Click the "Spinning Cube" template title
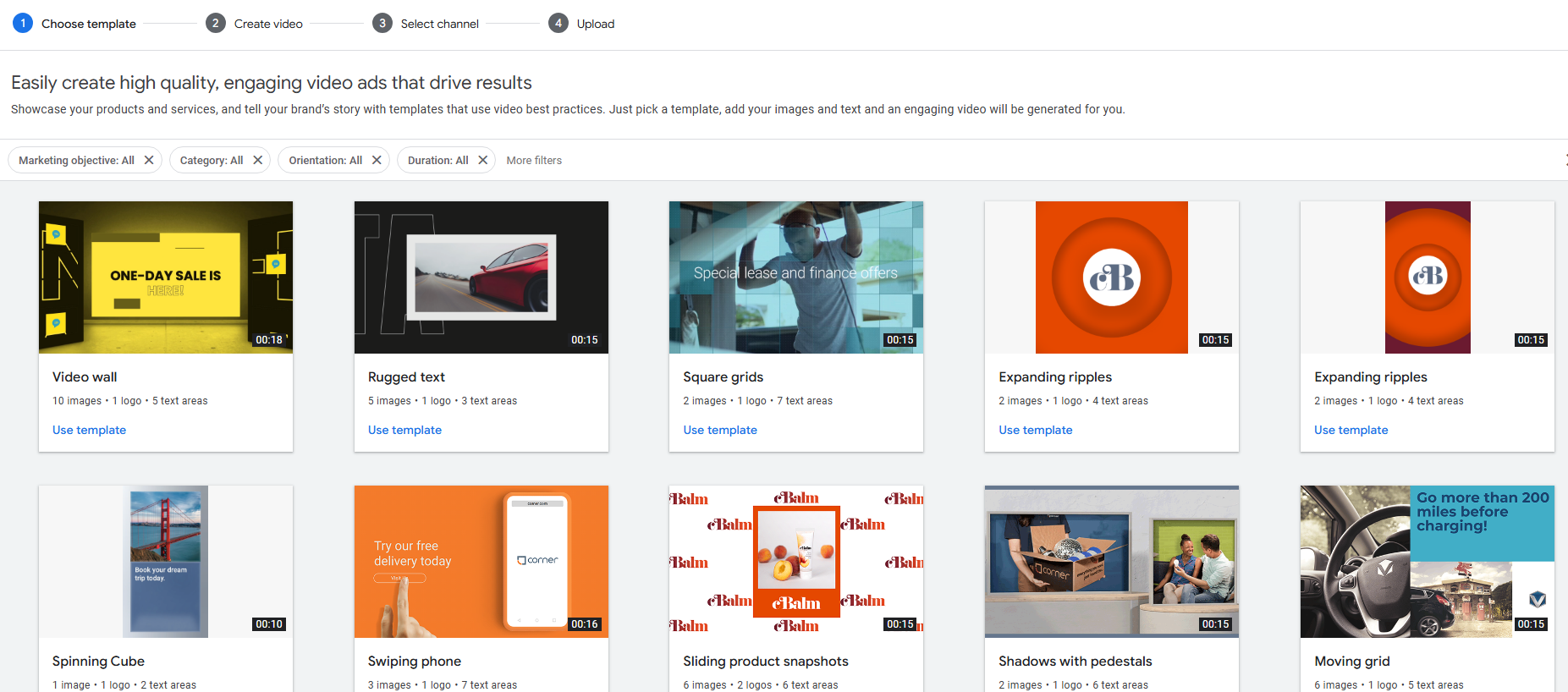 [98, 662]
